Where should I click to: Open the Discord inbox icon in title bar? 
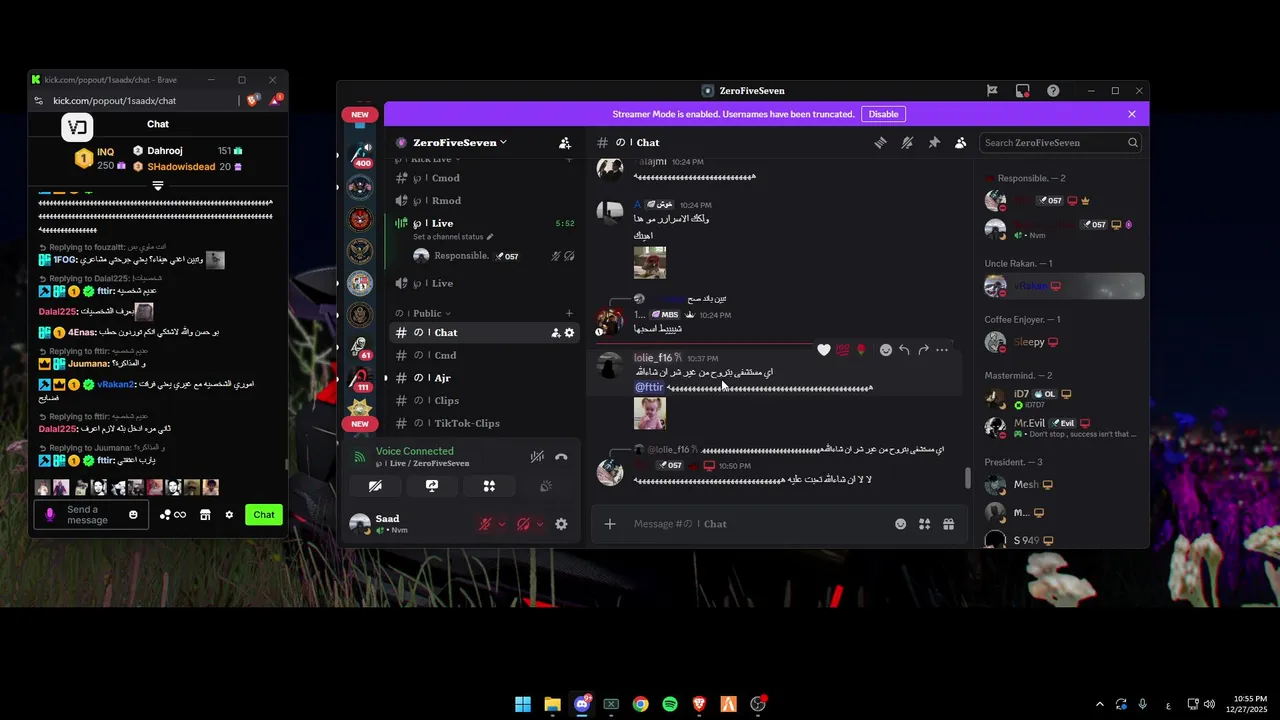tap(1023, 91)
